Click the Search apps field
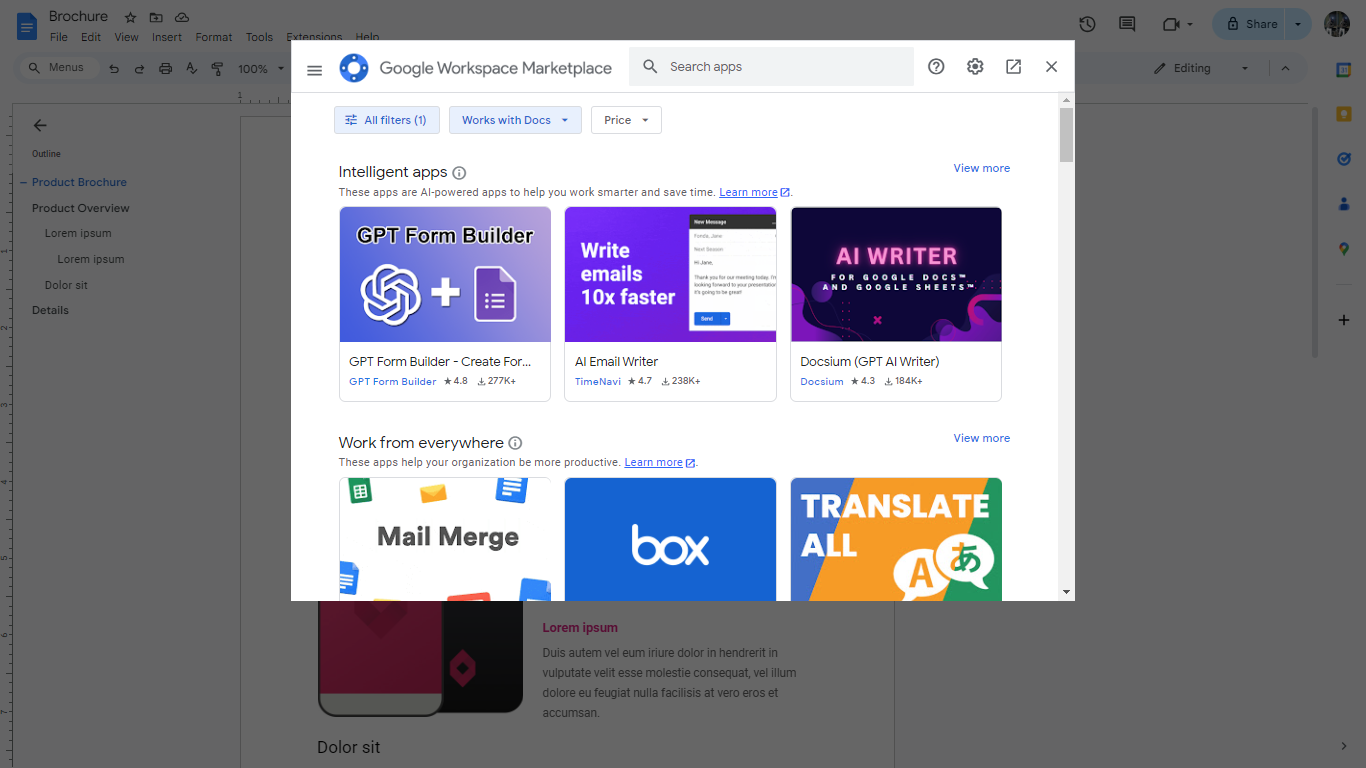The height and width of the screenshot is (768, 1366). click(771, 67)
